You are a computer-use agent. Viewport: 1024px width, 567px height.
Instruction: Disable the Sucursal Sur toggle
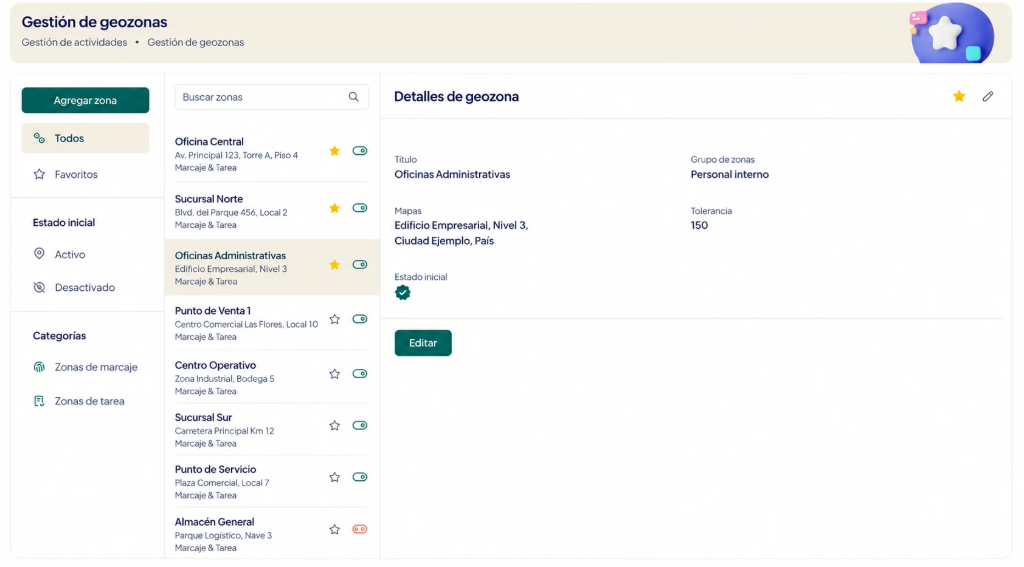[x=360, y=425]
